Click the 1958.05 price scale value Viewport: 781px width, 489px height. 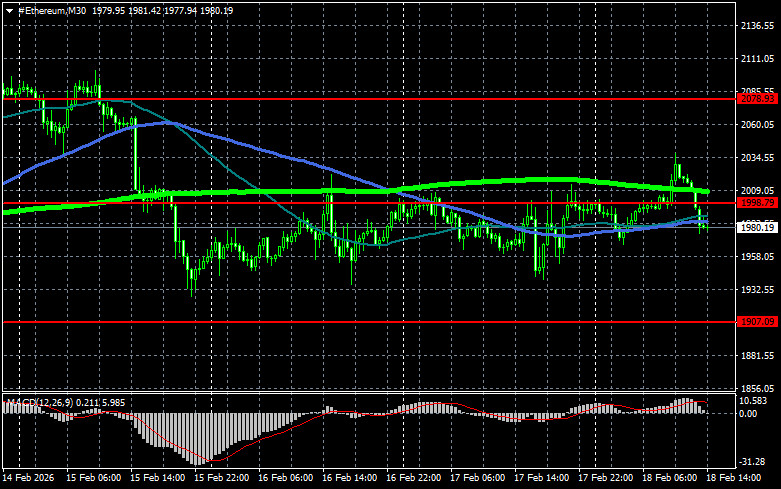point(757,256)
